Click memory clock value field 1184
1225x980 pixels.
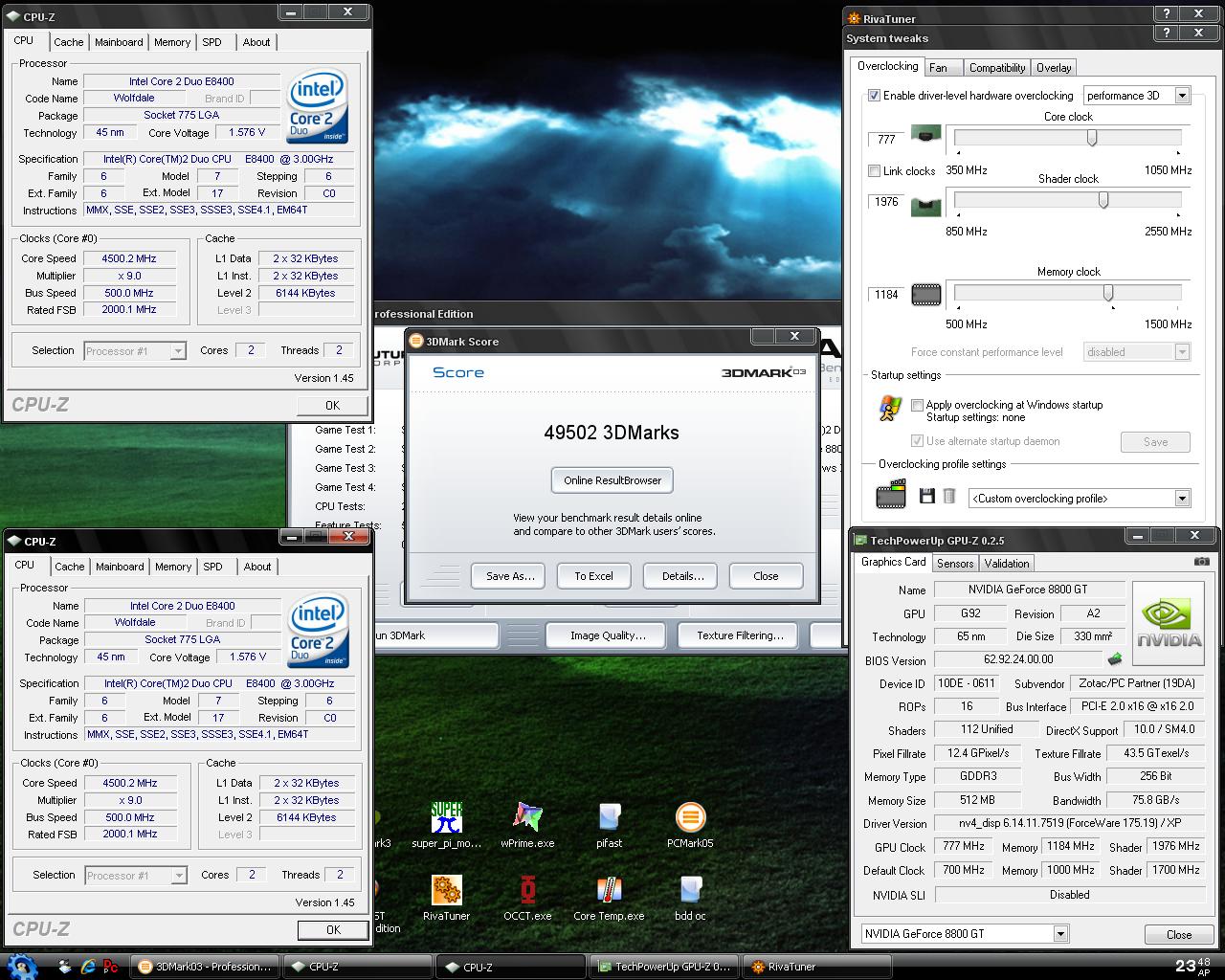pyautogui.click(x=886, y=295)
